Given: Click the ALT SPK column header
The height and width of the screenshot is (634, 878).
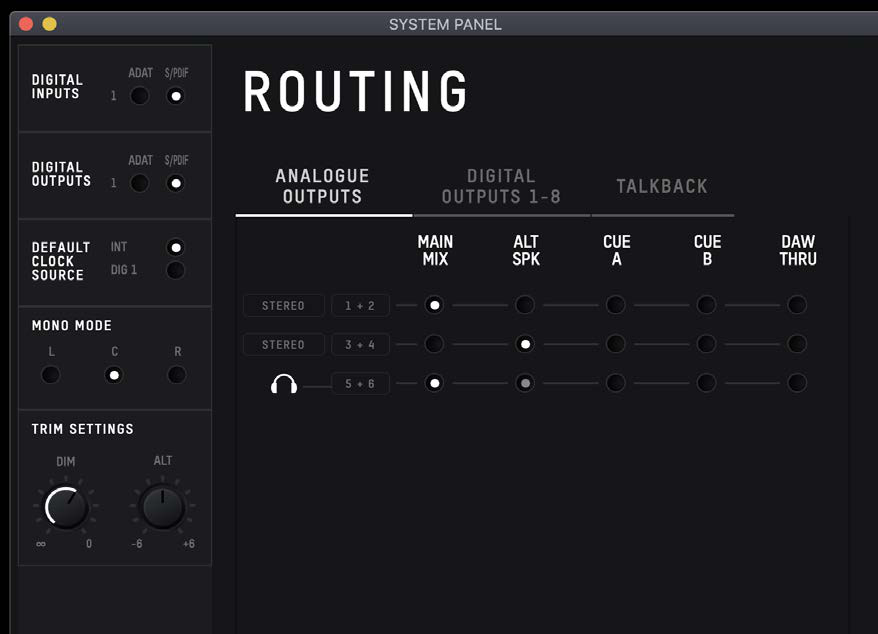Looking at the screenshot, I should tap(526, 250).
